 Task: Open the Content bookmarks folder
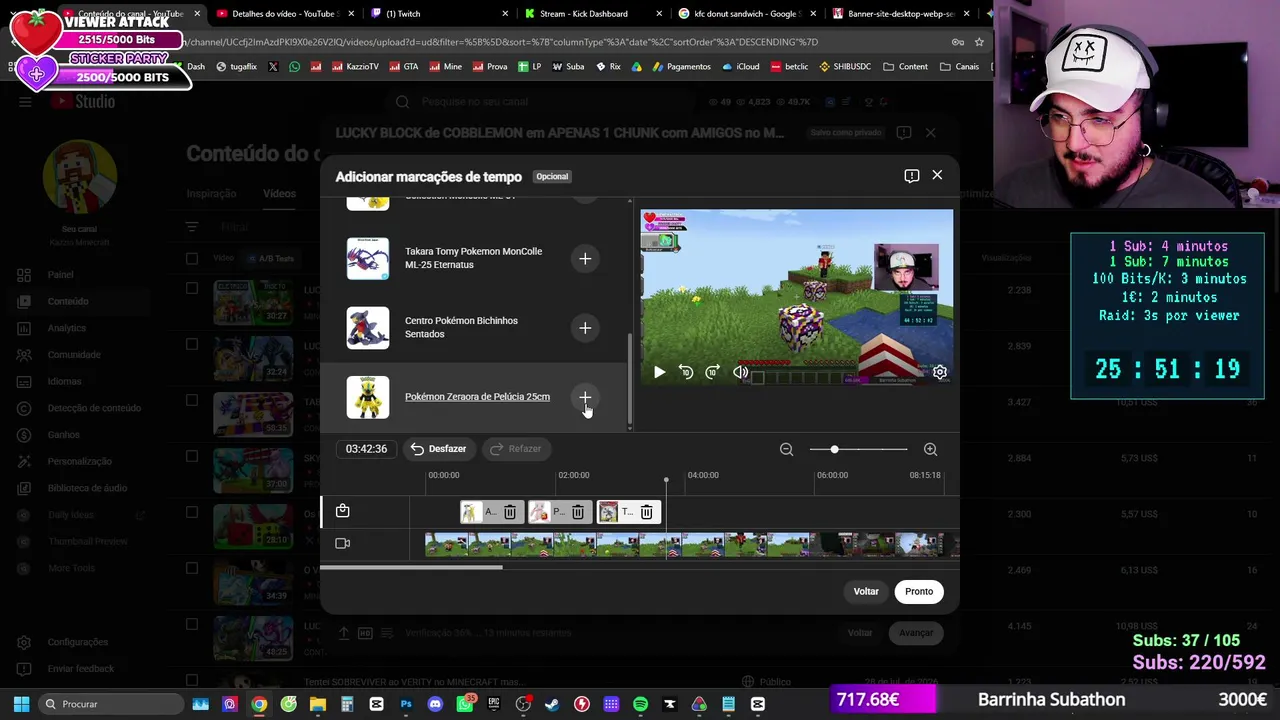click(x=905, y=67)
